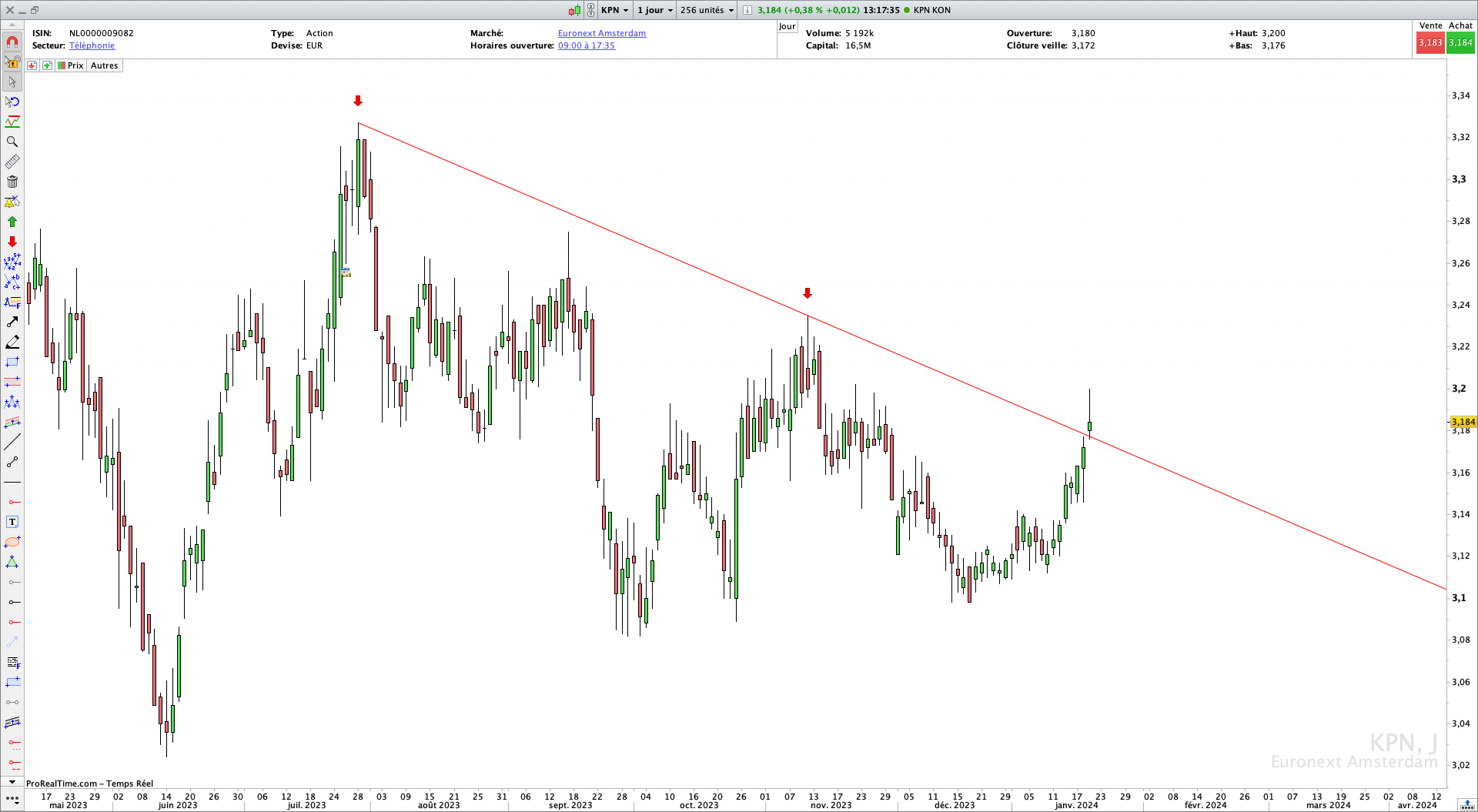The height and width of the screenshot is (812, 1478).
Task: Open the KPN instrument dropdown
Action: tap(614, 10)
